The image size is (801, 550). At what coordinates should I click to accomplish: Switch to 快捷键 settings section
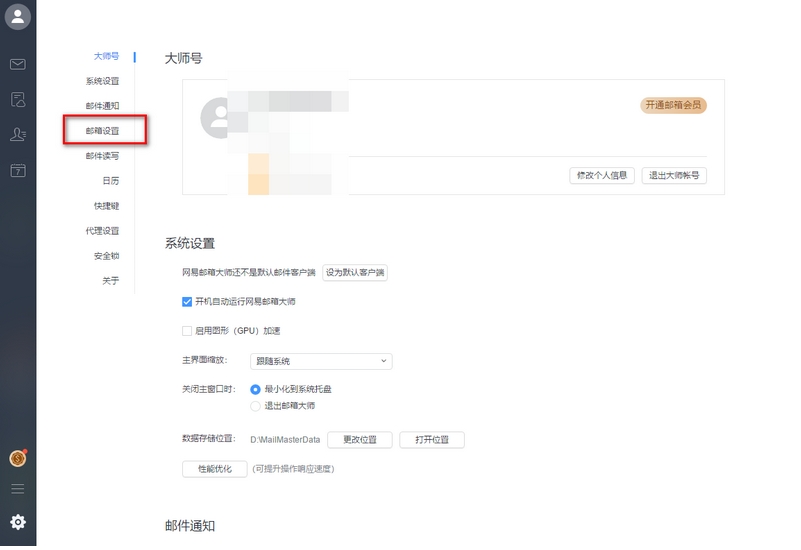pyautogui.click(x=106, y=206)
